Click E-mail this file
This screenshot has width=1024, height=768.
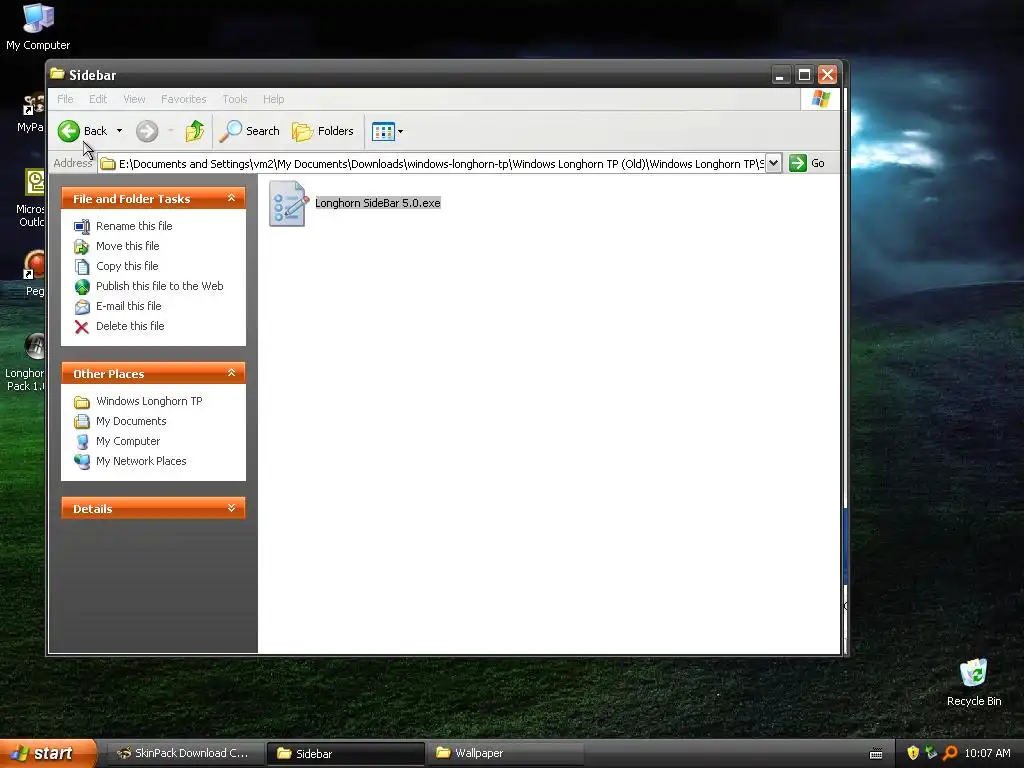tap(128, 306)
